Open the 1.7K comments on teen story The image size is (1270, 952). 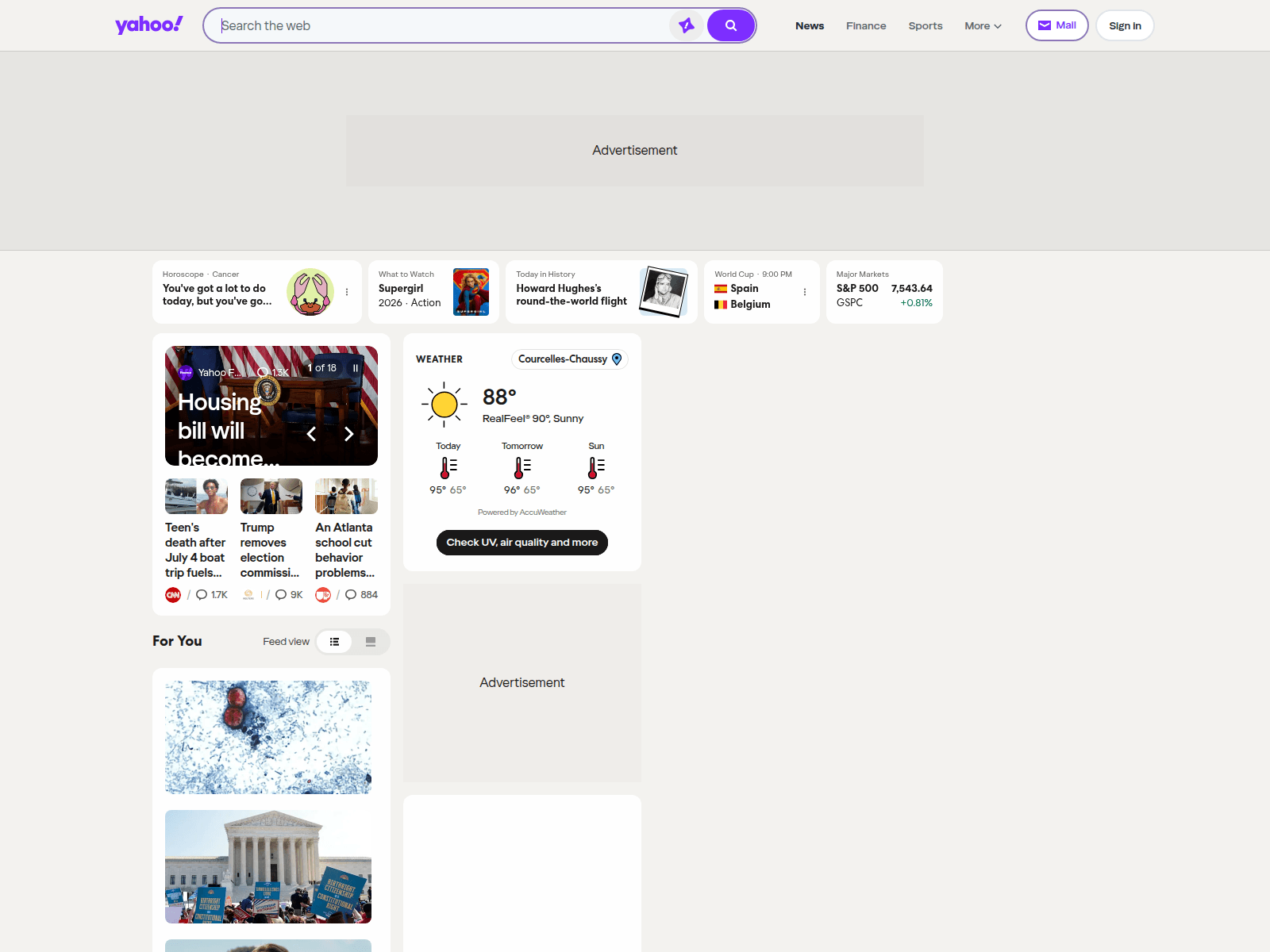[212, 595]
